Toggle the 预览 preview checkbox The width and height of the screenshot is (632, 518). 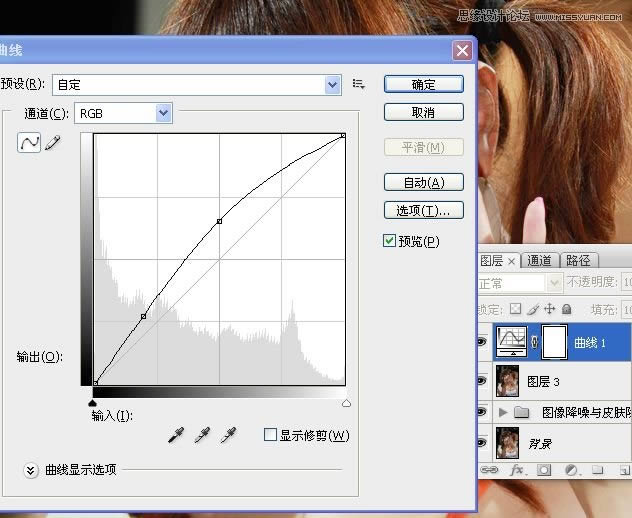click(390, 241)
